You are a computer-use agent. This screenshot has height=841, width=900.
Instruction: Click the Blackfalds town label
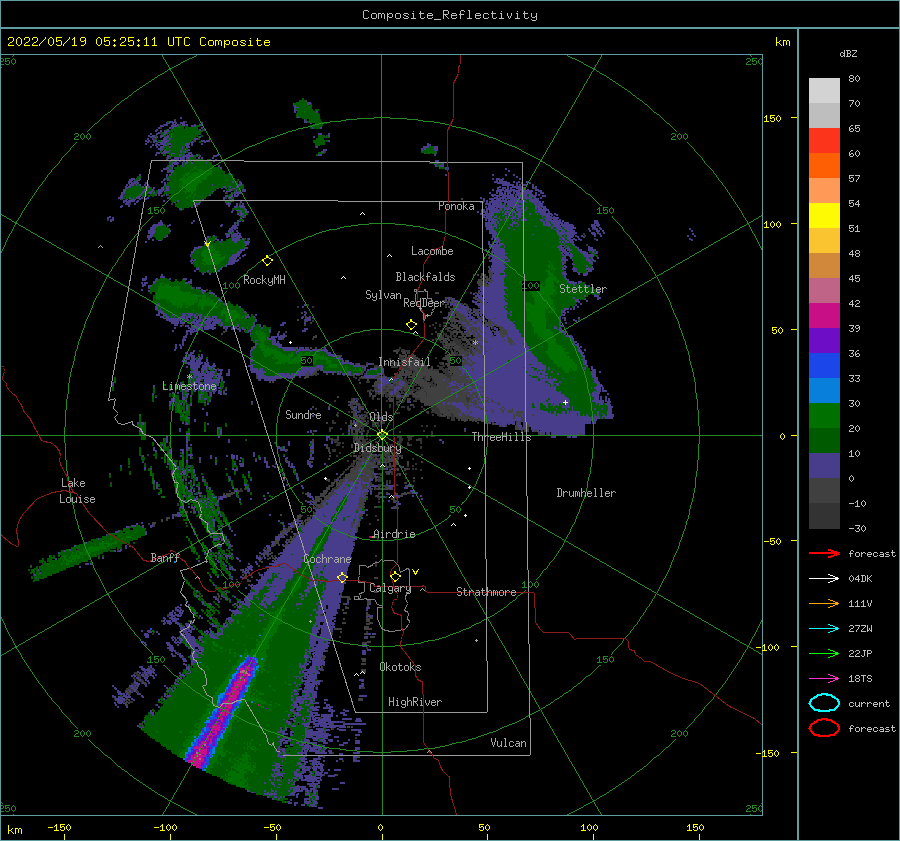pos(425,277)
